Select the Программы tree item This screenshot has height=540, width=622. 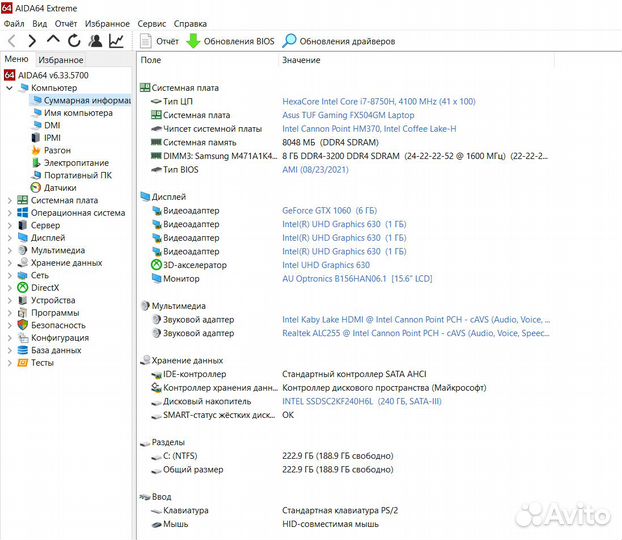[55, 313]
